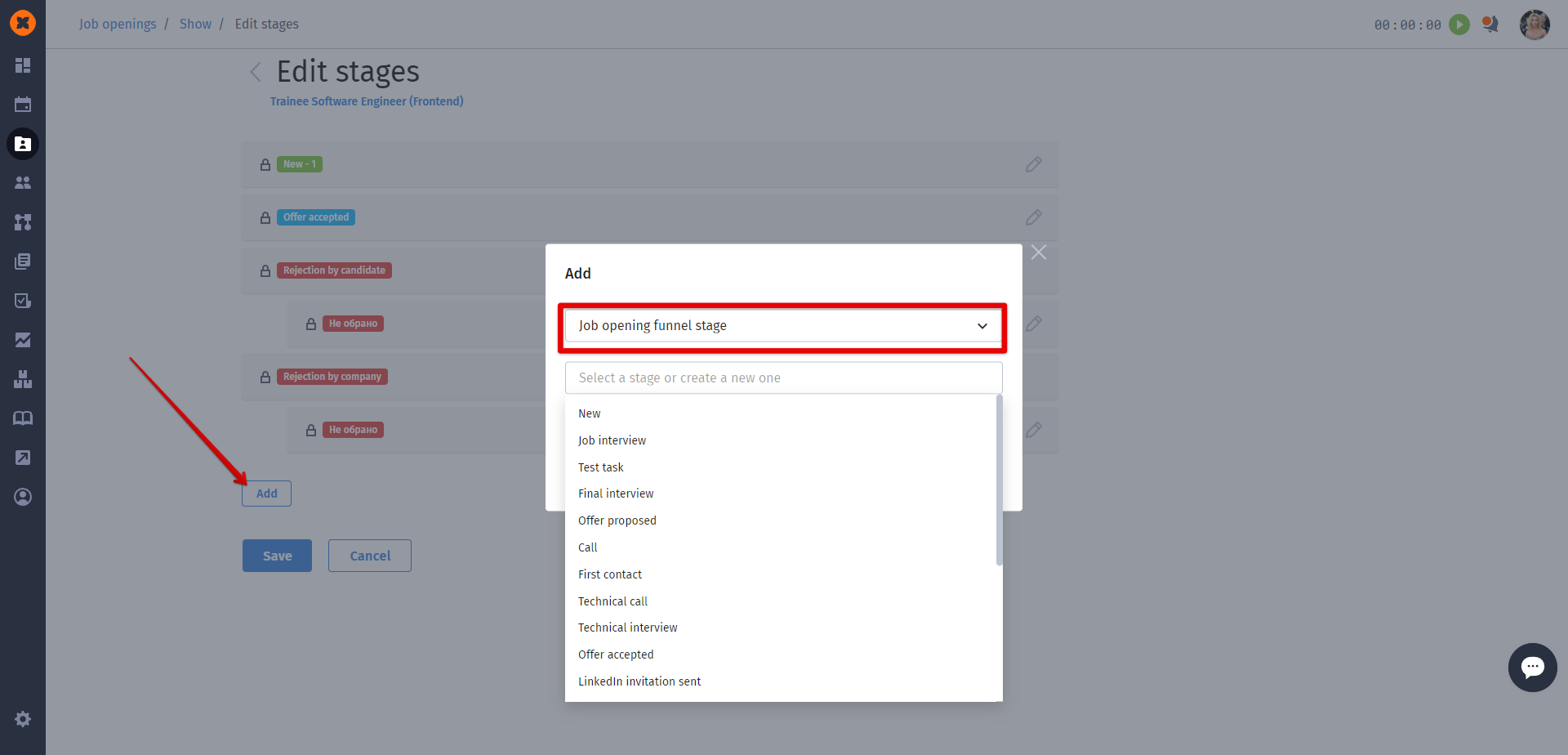Viewport: 1568px width, 755px height.
Task: Click the orange app logo icon
Action: coord(23,23)
